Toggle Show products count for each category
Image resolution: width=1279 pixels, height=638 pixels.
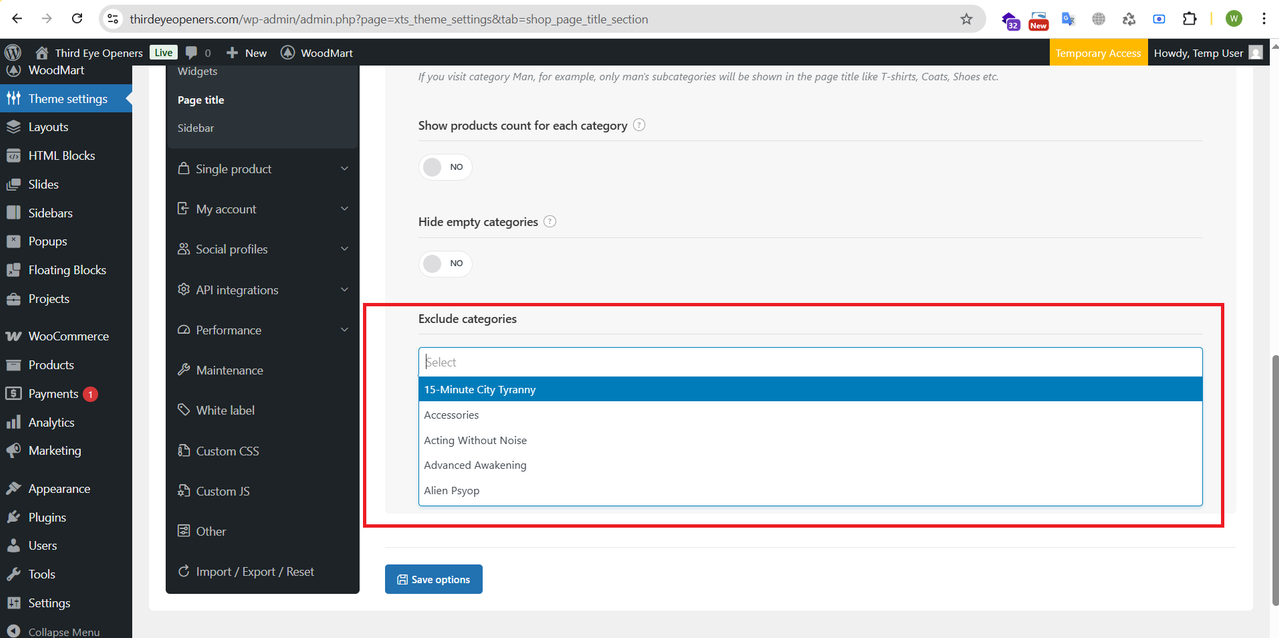tap(445, 167)
